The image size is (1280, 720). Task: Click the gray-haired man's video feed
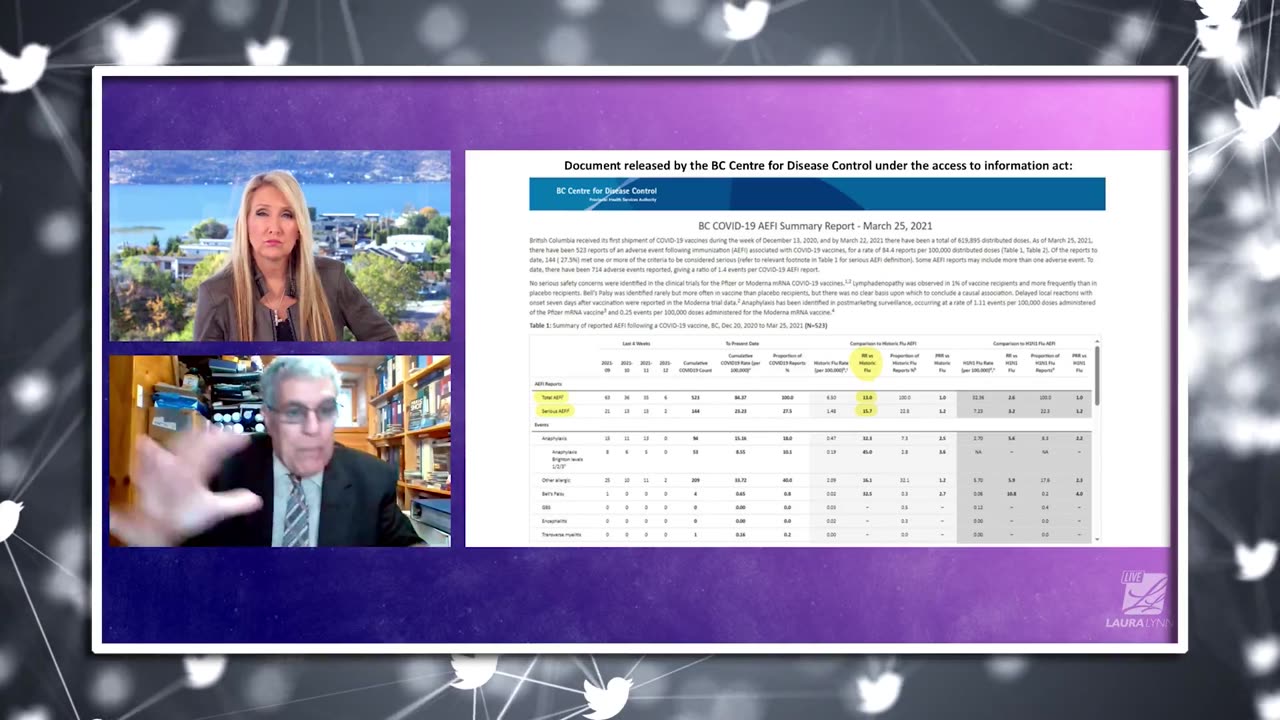280,451
